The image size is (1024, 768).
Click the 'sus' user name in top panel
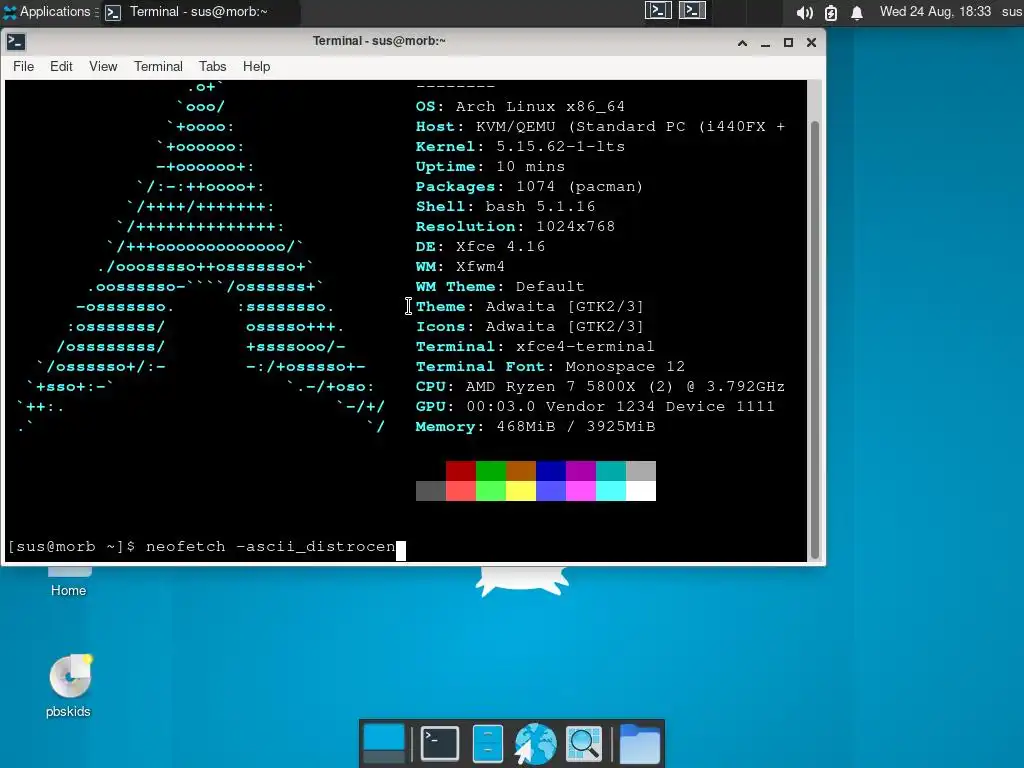(1011, 12)
